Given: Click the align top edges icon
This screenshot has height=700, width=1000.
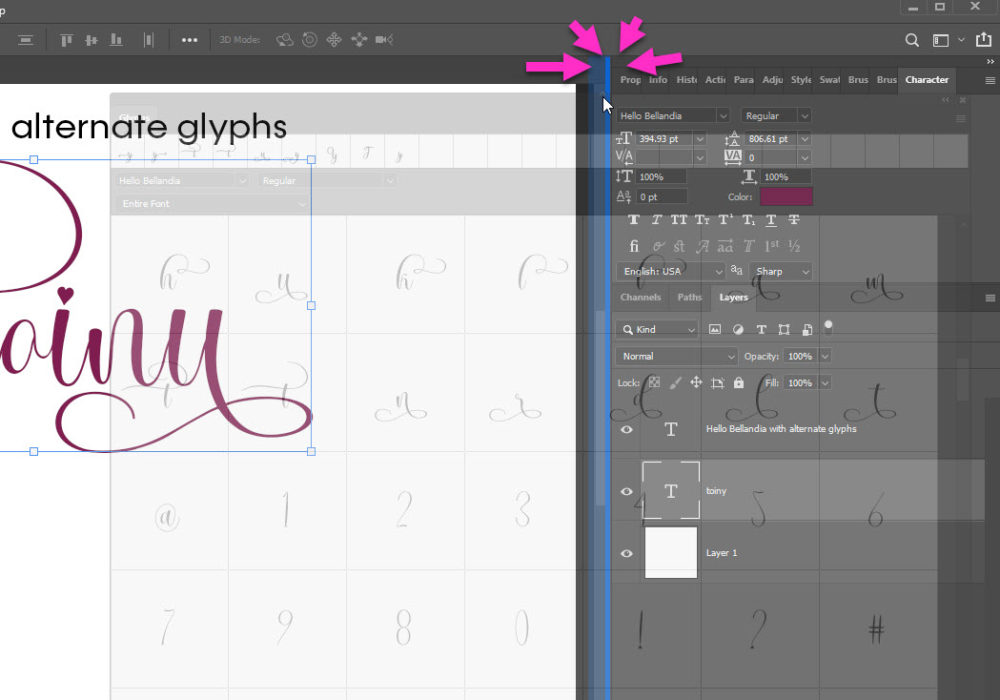Looking at the screenshot, I should coord(66,40).
